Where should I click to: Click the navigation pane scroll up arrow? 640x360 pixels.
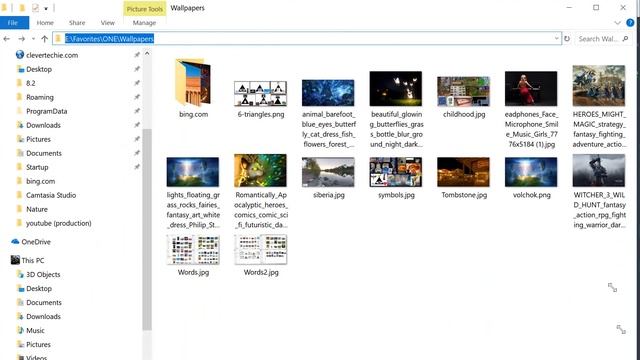147,53
